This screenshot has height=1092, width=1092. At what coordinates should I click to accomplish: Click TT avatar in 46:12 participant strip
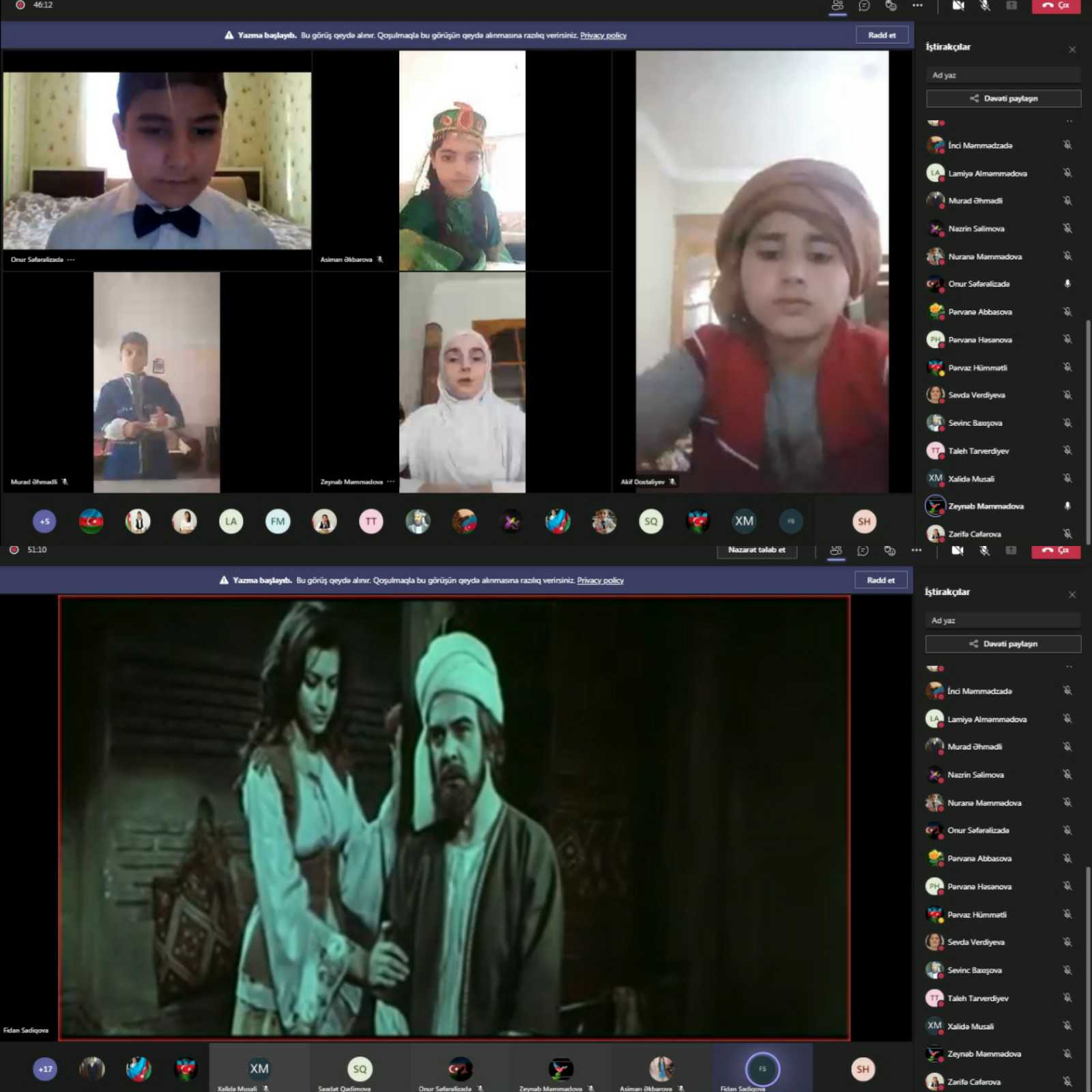point(371,521)
